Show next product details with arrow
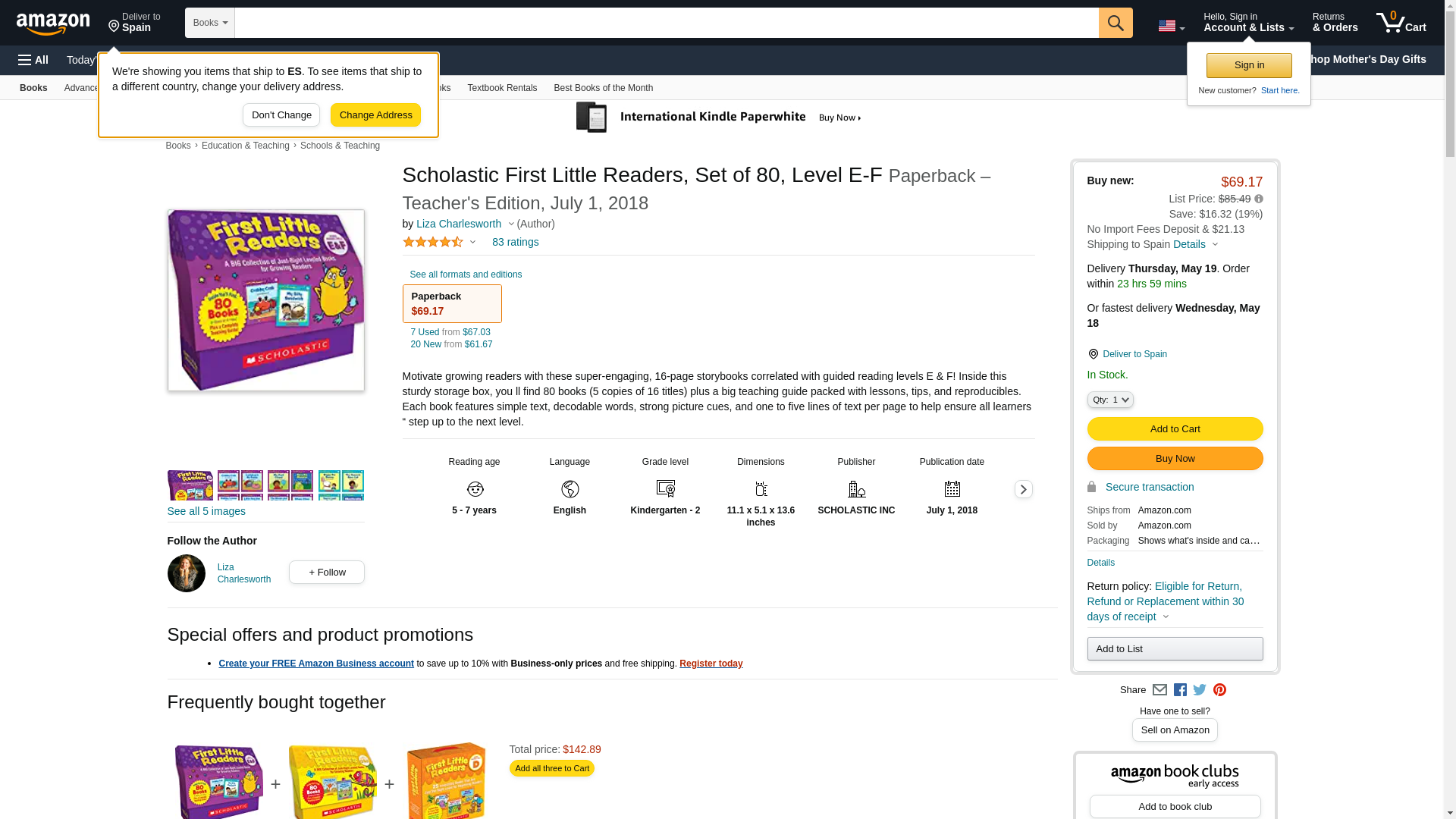This screenshot has height=819, width=1456. click(1023, 489)
